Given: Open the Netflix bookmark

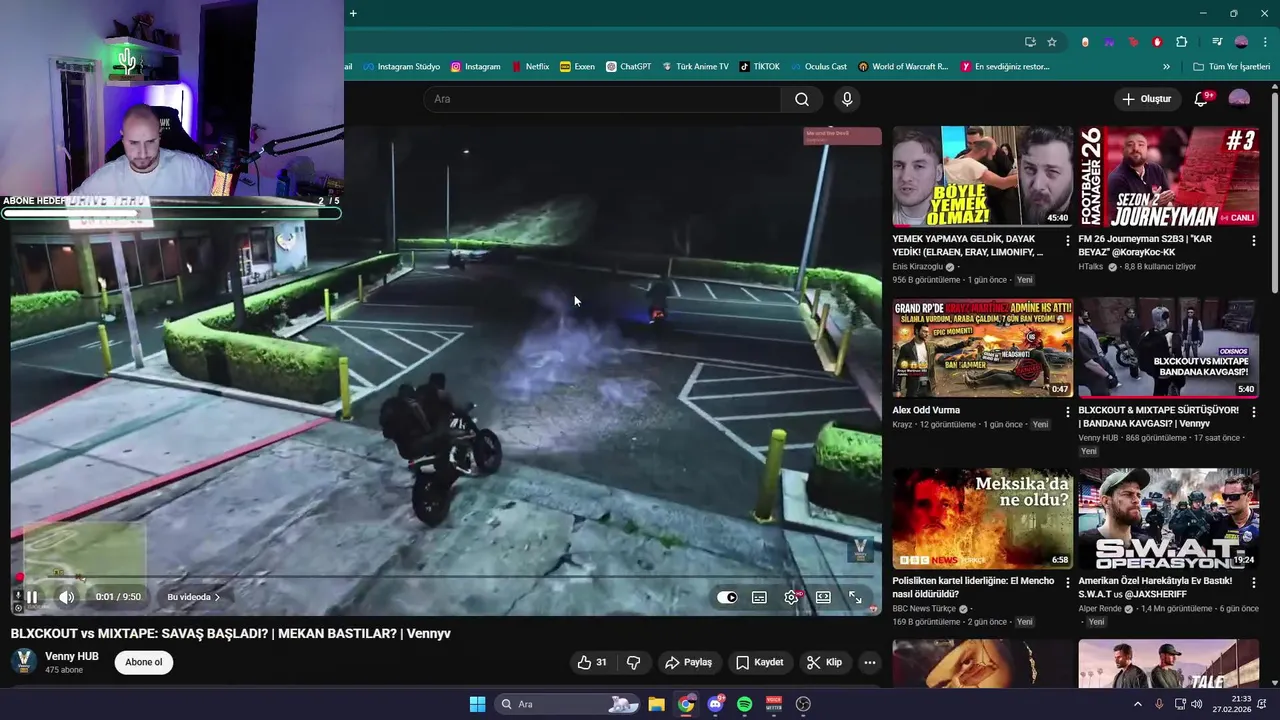Looking at the screenshot, I should click(530, 67).
